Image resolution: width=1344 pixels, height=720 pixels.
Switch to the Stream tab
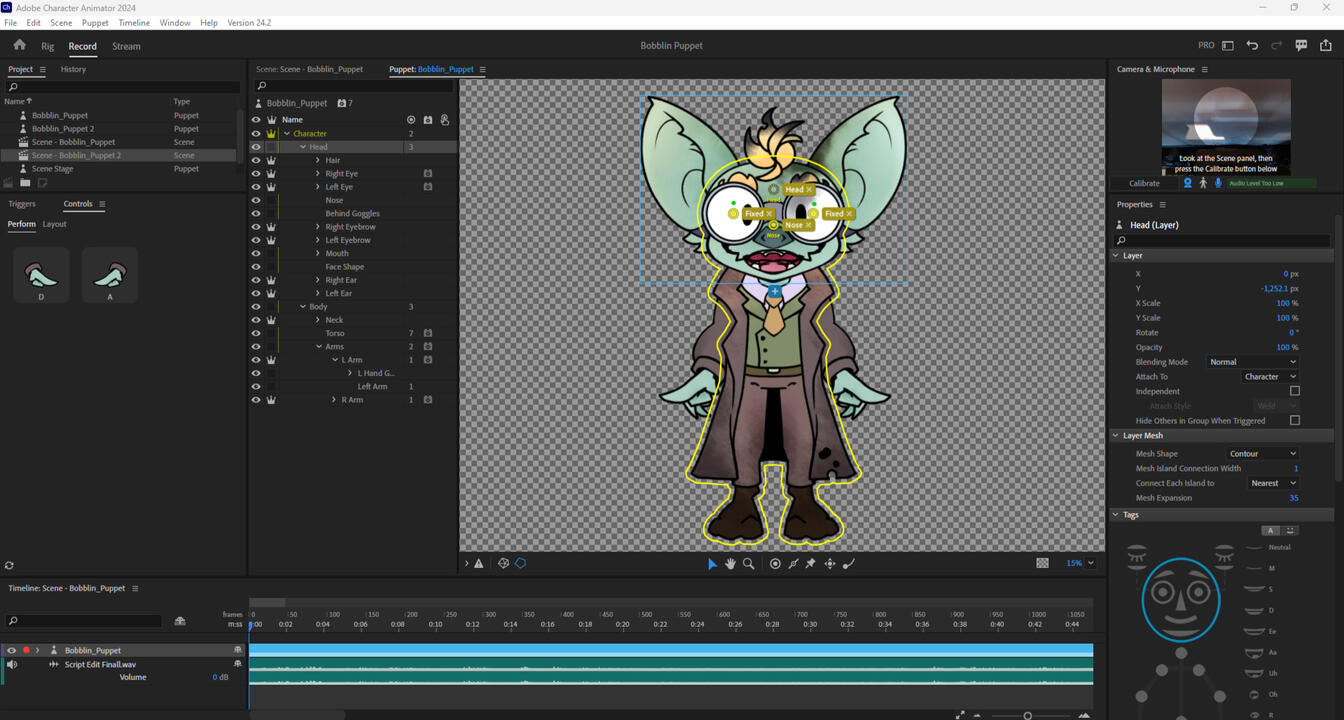[x=126, y=46]
